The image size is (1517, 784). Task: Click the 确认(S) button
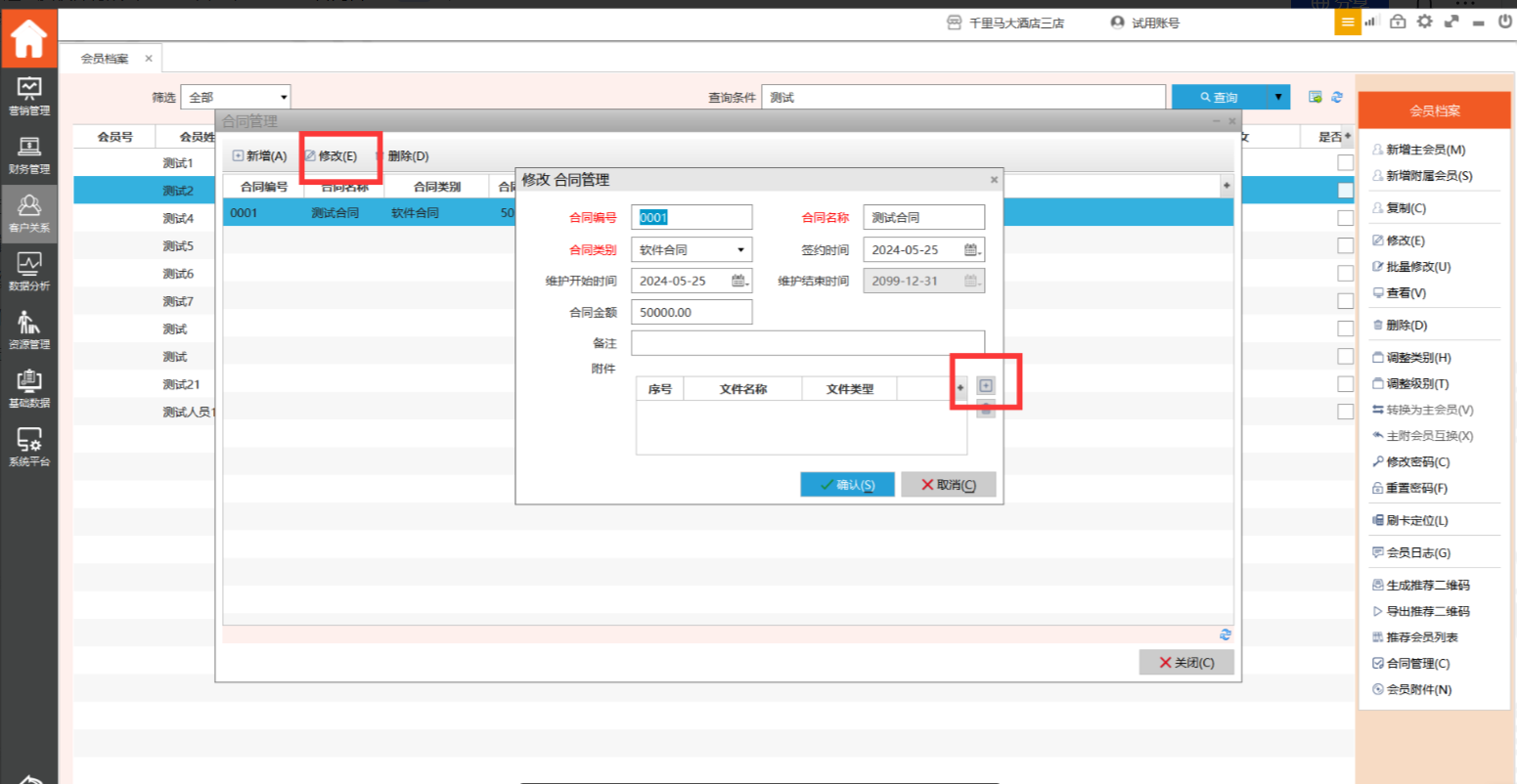(847, 485)
